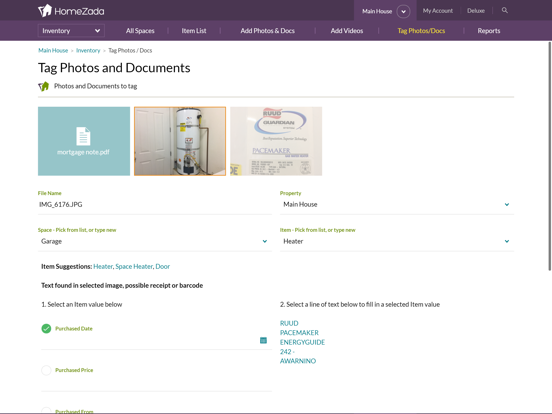The image size is (552, 414).
Task: Select the Tag Photos/Docs tab
Action: (421, 31)
